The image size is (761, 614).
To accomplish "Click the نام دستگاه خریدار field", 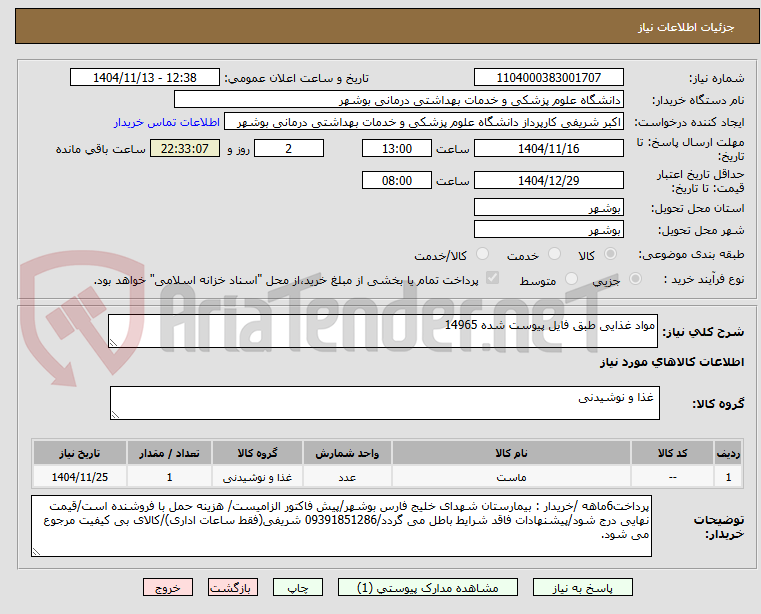I will click(398, 100).
